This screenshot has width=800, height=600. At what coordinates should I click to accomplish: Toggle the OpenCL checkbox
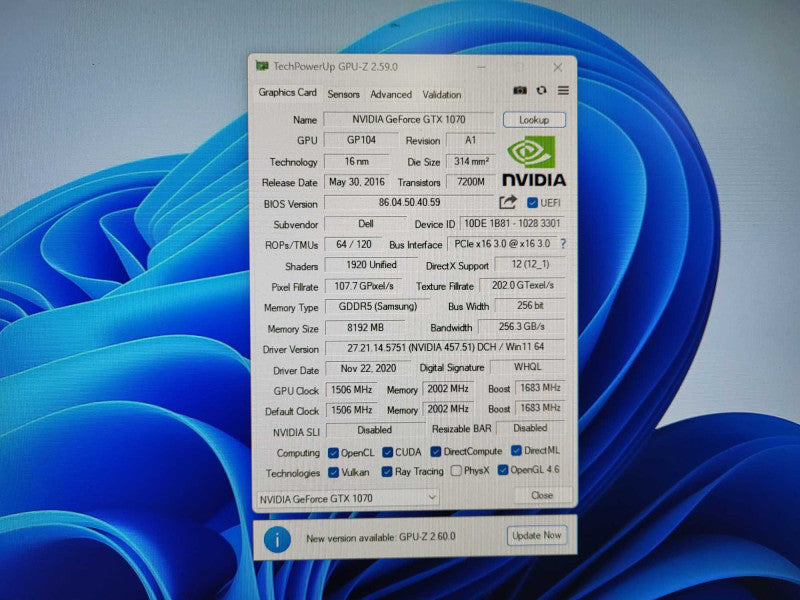point(333,453)
